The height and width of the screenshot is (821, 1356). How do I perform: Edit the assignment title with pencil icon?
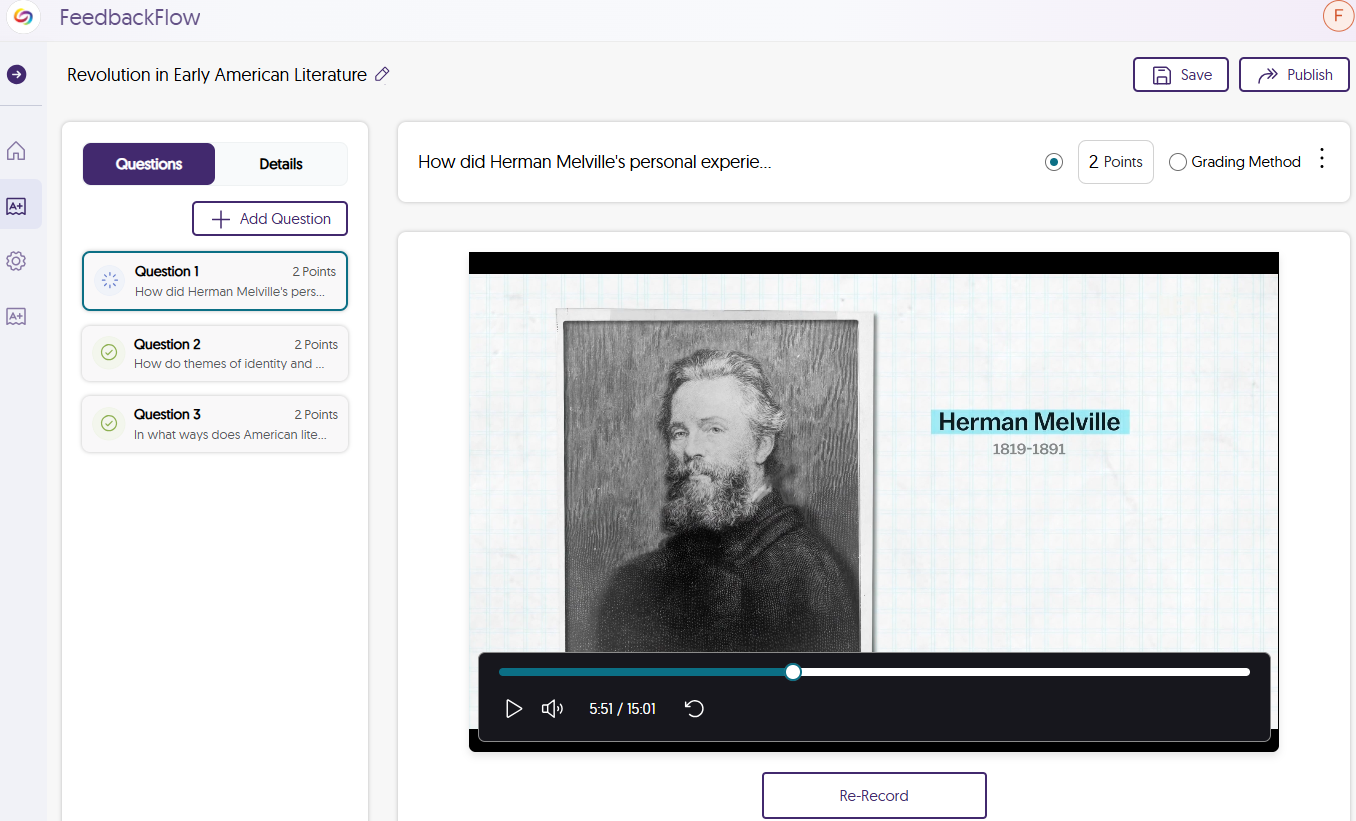coord(382,75)
